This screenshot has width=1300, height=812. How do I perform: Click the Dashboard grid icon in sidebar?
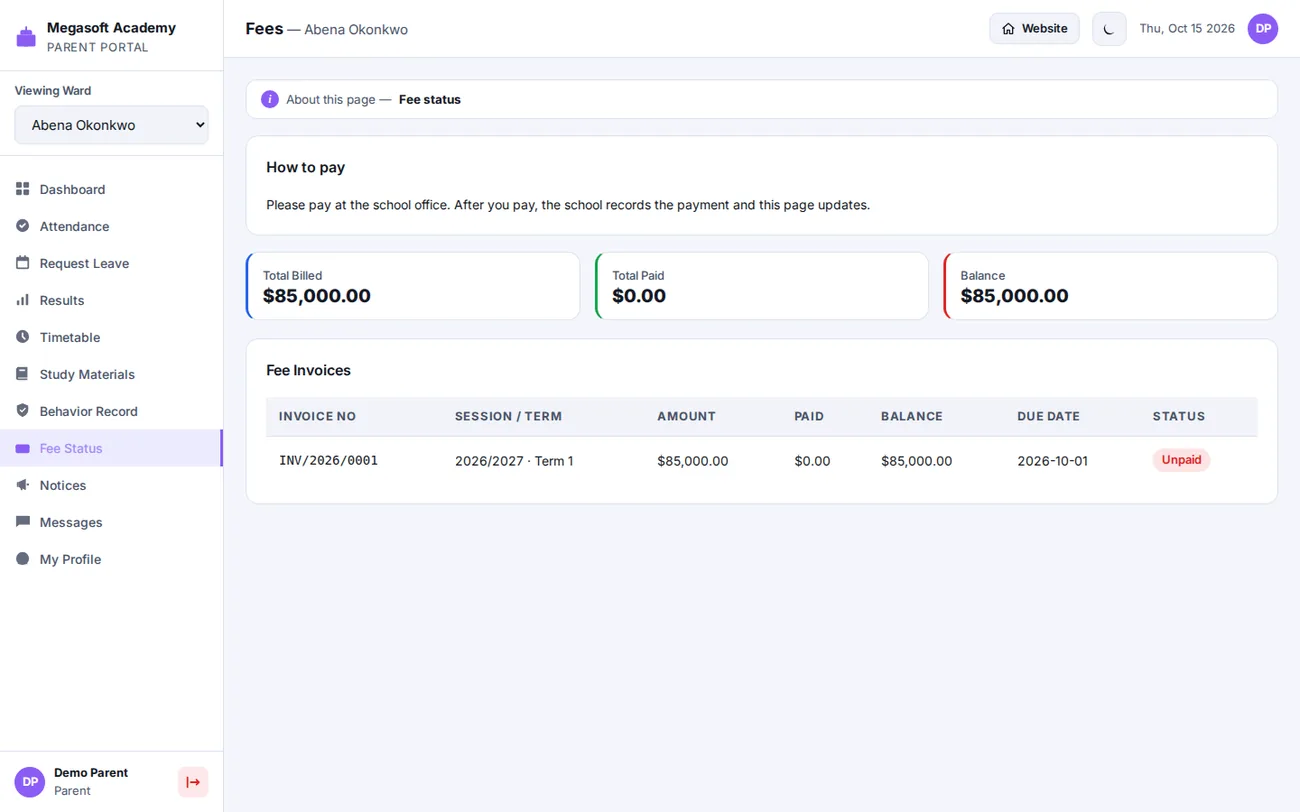click(23, 189)
